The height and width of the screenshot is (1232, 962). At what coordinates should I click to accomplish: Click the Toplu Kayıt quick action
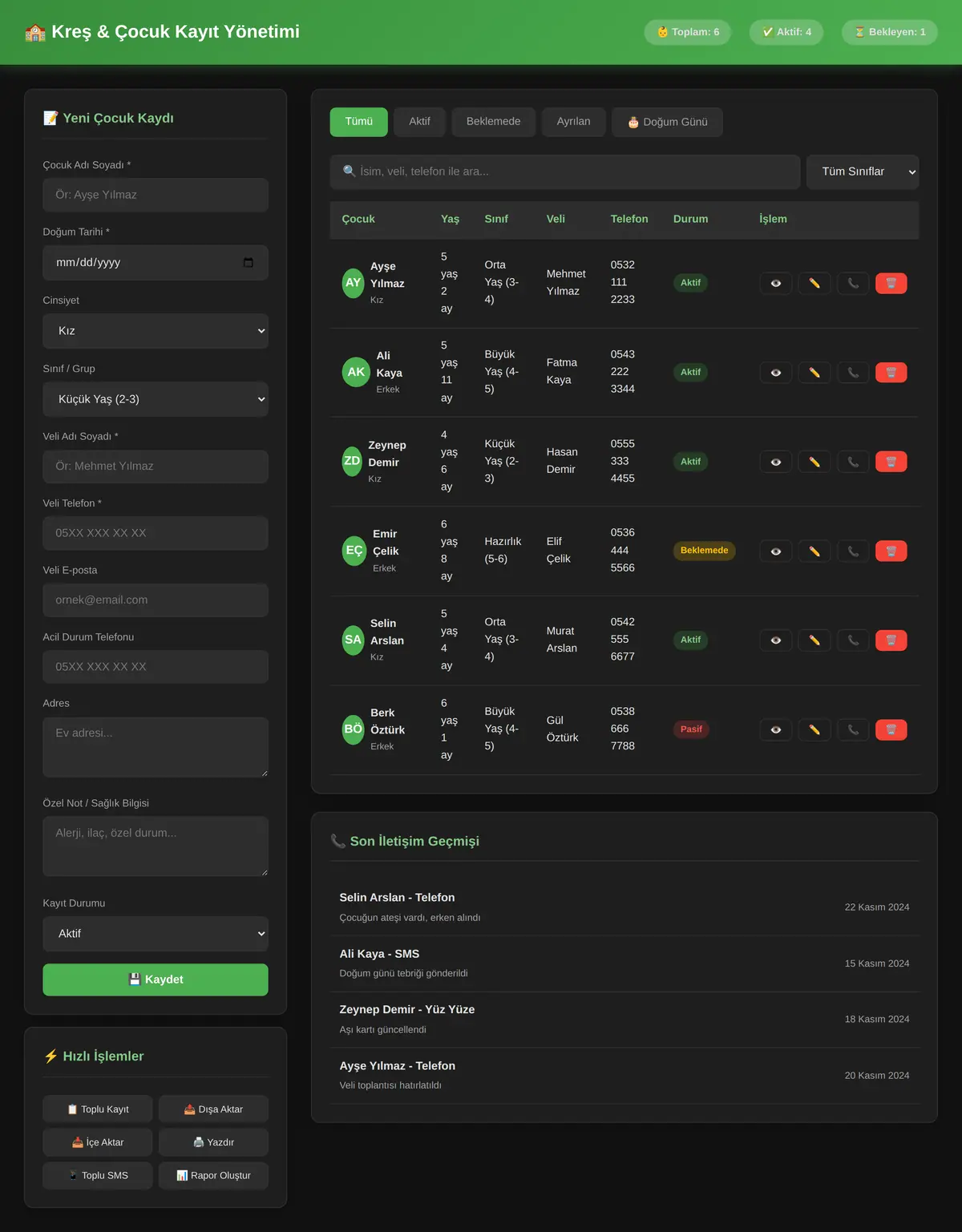click(98, 1109)
